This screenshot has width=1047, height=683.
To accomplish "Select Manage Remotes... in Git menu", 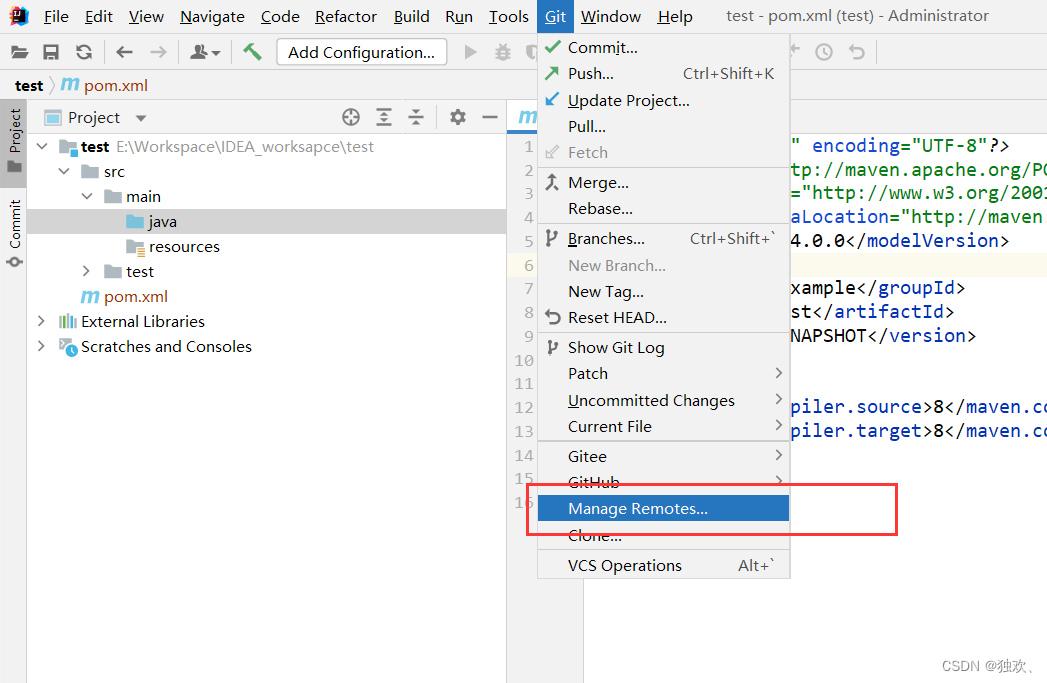I will pos(663,508).
